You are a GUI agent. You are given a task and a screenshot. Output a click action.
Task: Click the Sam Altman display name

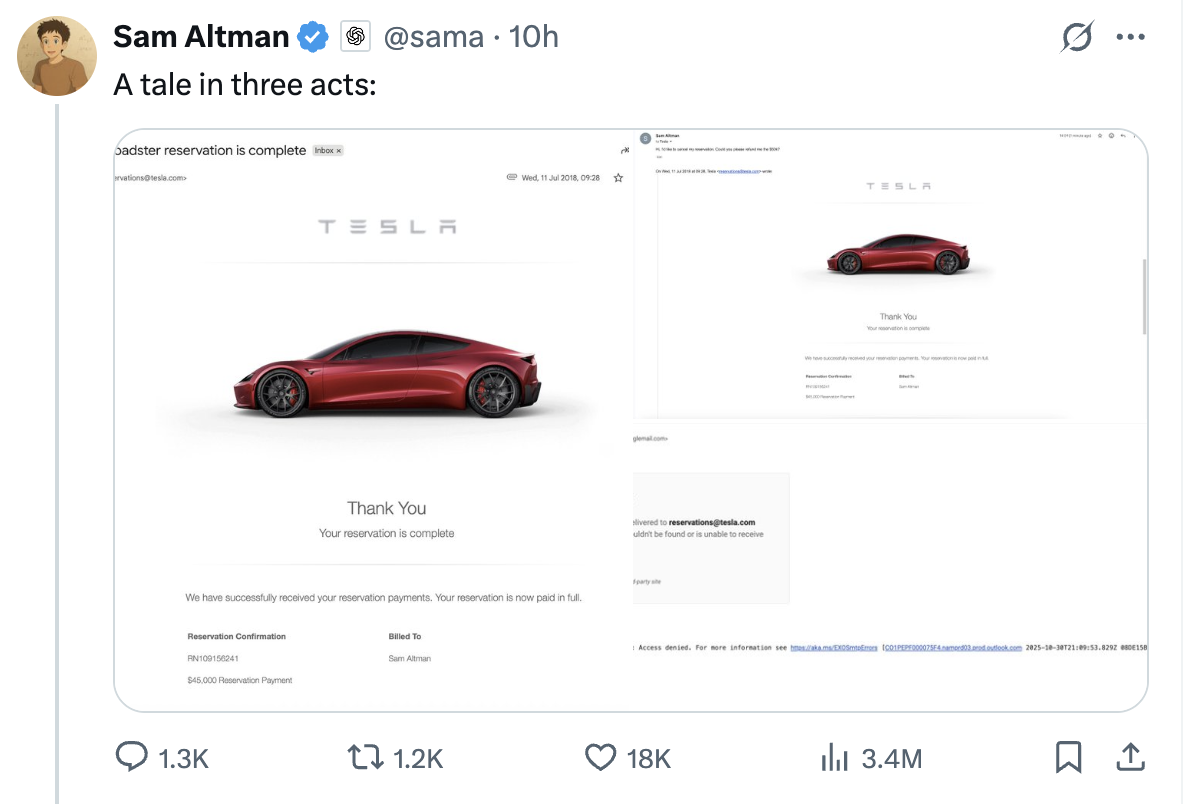(201, 38)
